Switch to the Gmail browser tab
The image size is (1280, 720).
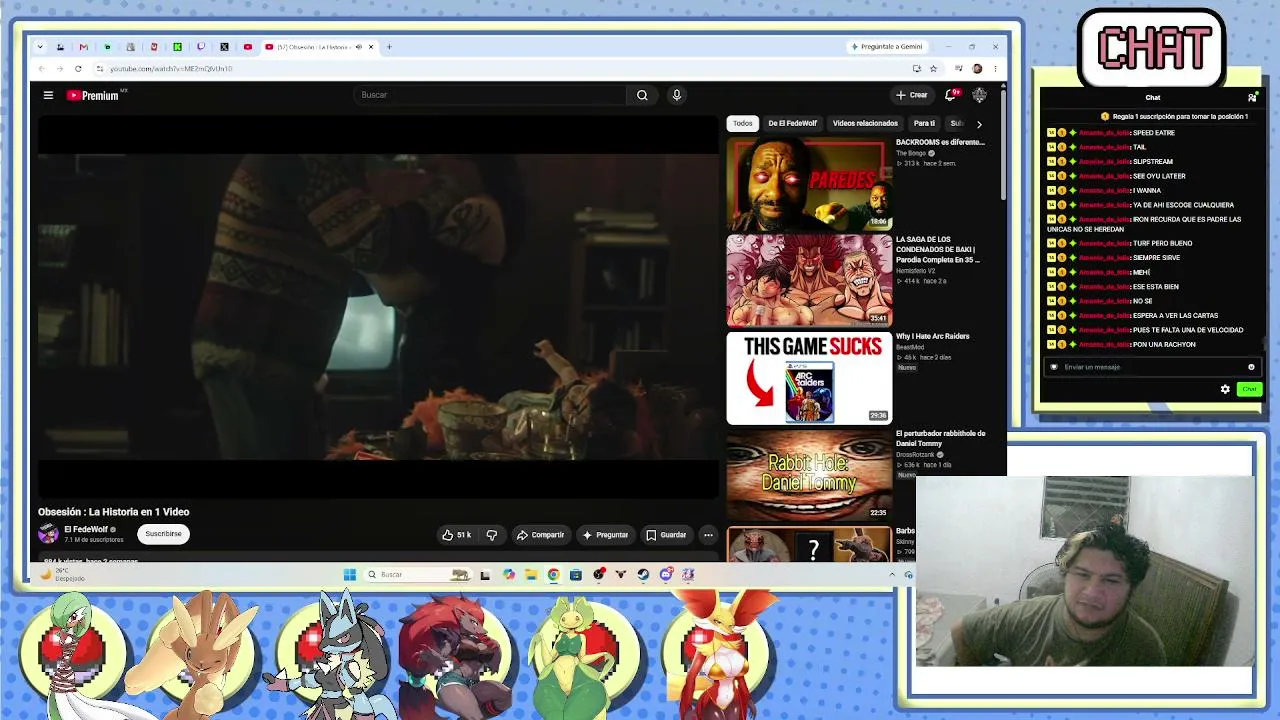click(x=83, y=47)
